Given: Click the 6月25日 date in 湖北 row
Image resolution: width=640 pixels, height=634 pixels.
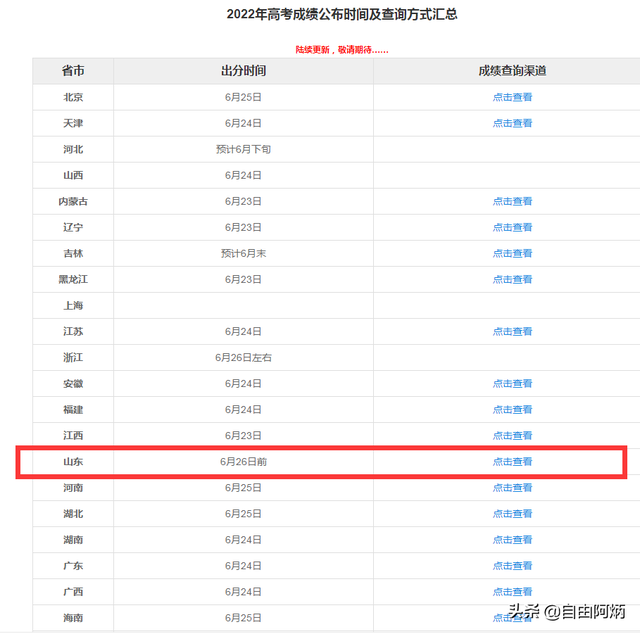Looking at the screenshot, I should [x=243, y=514].
